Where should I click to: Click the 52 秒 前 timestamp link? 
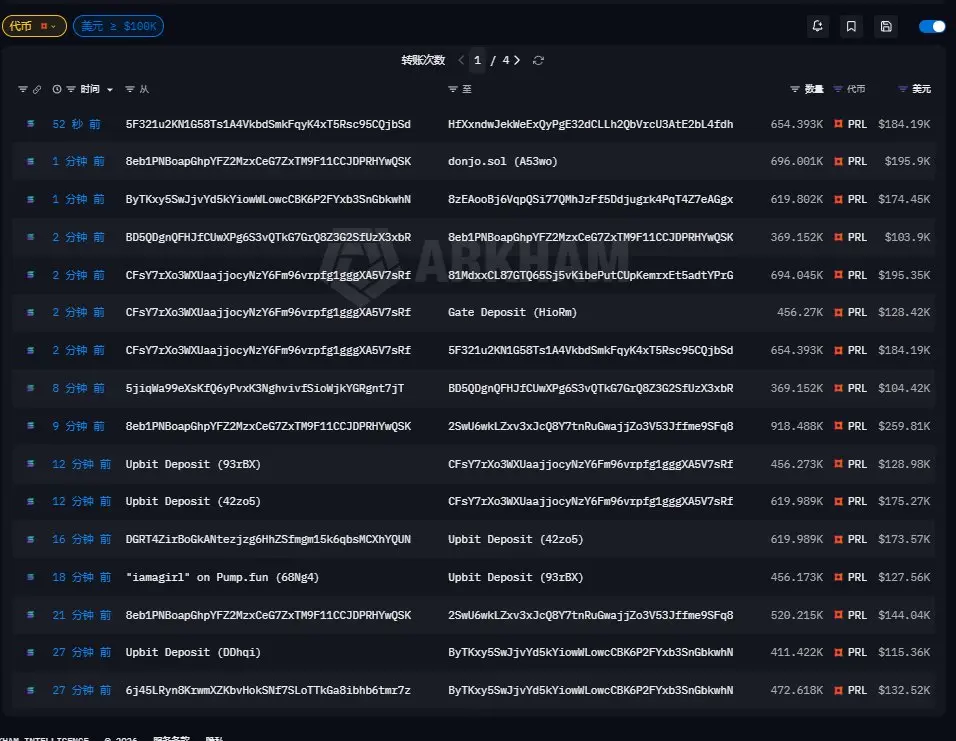76,124
